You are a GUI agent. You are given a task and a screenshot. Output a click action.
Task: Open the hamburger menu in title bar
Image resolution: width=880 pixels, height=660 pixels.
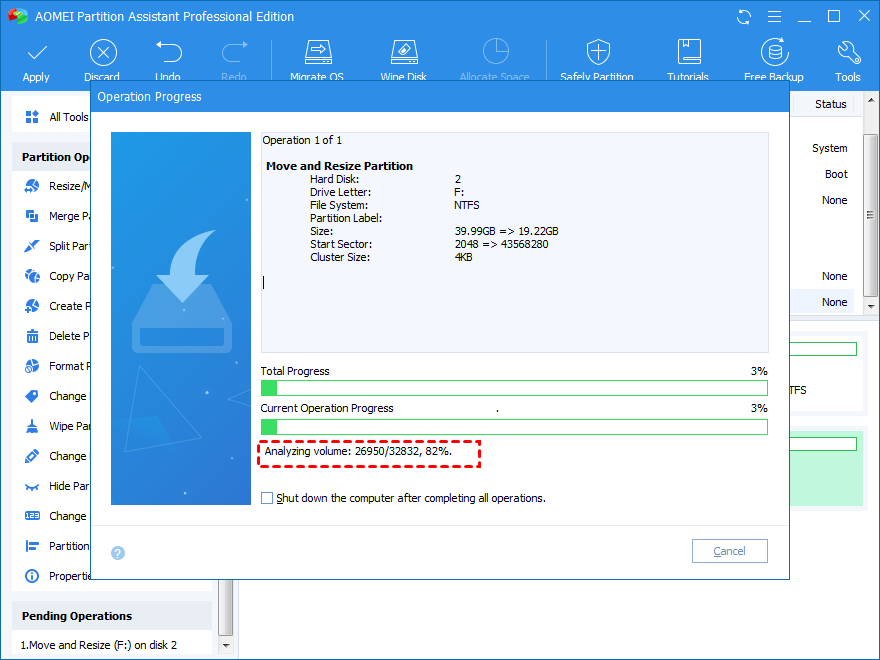(x=774, y=17)
